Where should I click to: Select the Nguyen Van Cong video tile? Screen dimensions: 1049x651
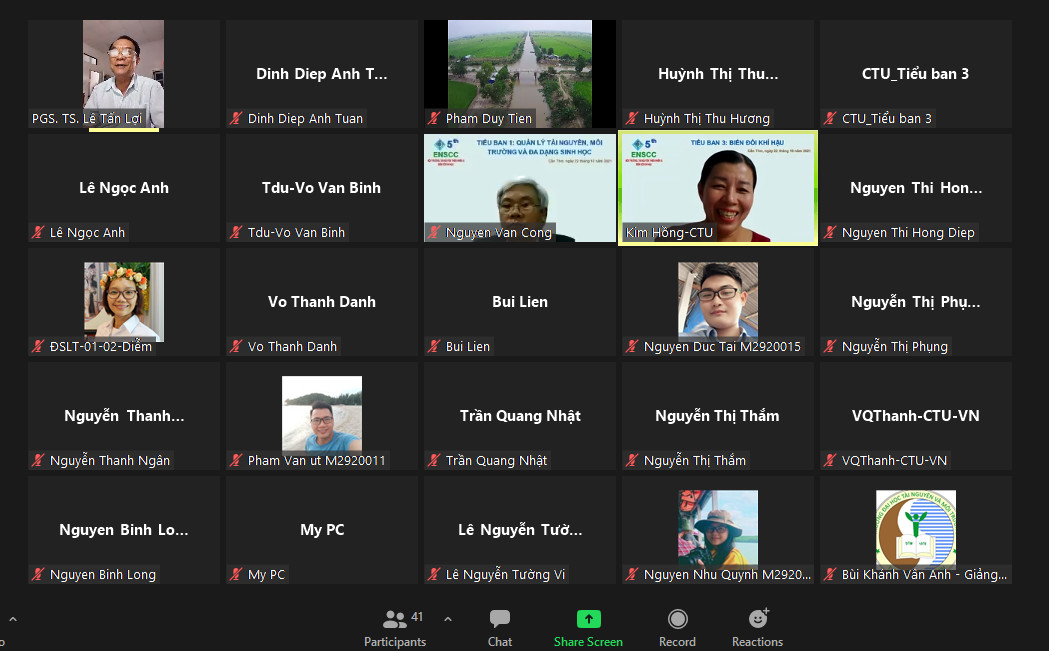520,187
